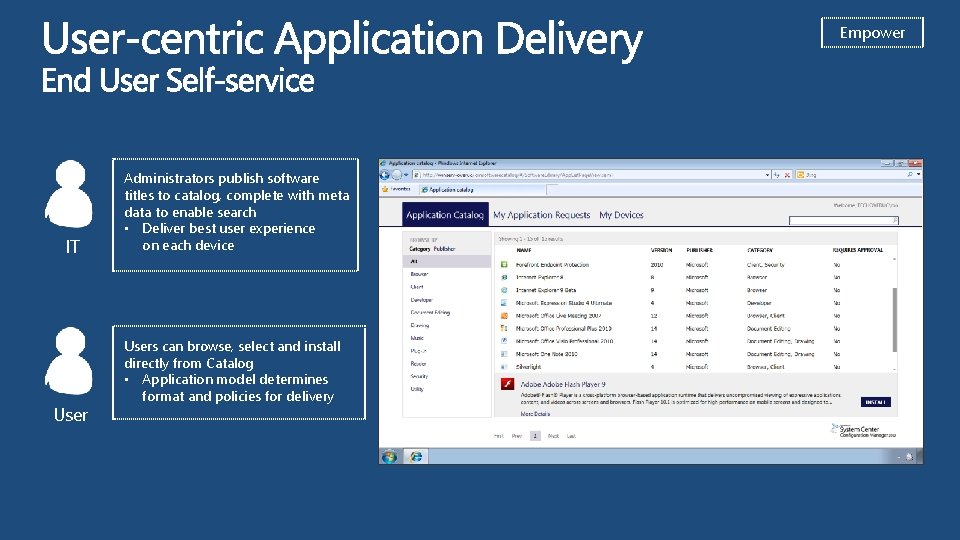Image resolution: width=960 pixels, height=540 pixels.
Task: Filter by the Document Editing category
Action: click(430, 312)
